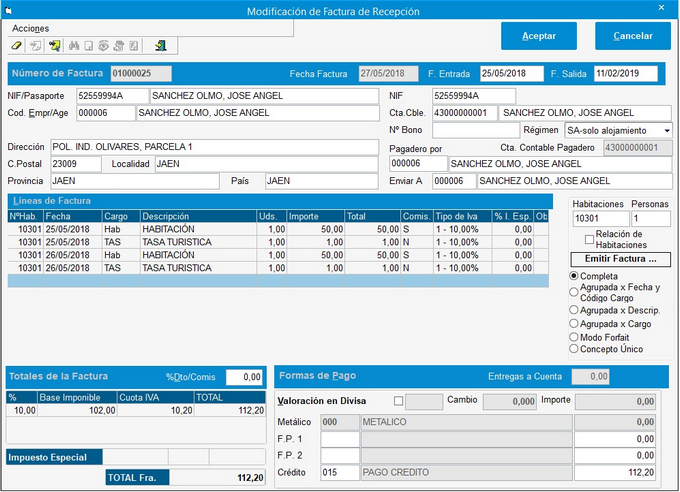
Task: Select 25/05/2018 TASA TURISTICA invoice line
Action: click(x=278, y=242)
